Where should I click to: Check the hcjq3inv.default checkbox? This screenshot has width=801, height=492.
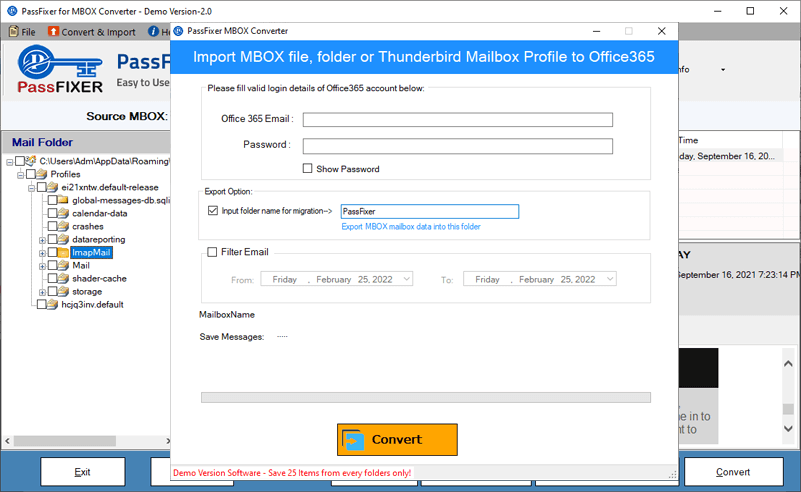[41, 304]
